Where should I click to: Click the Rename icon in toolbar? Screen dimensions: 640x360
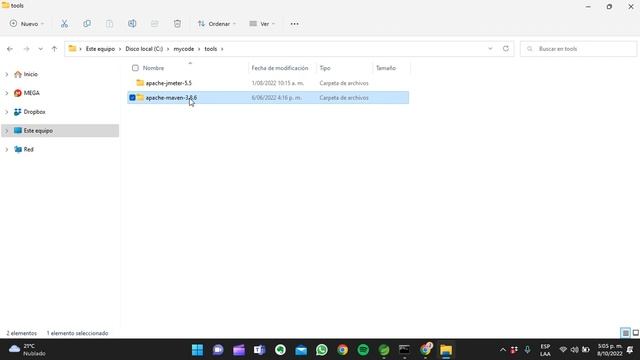click(x=132, y=24)
